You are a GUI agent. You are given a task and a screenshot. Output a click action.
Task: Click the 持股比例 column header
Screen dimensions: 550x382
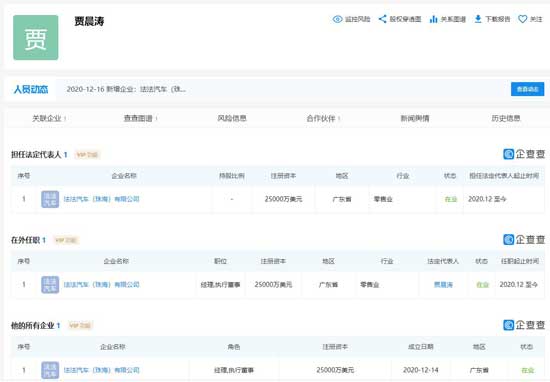tap(232, 176)
